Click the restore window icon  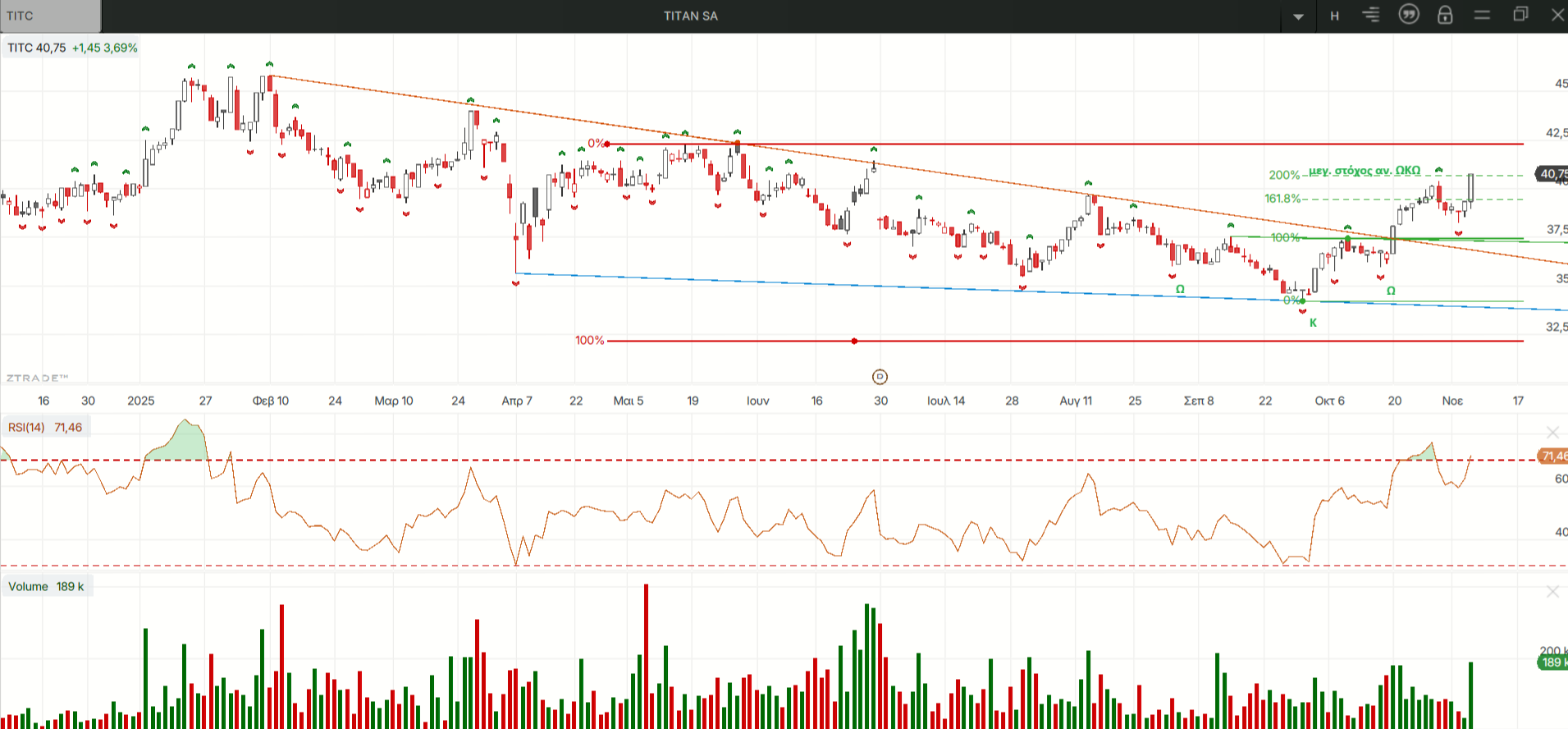[x=1520, y=15]
